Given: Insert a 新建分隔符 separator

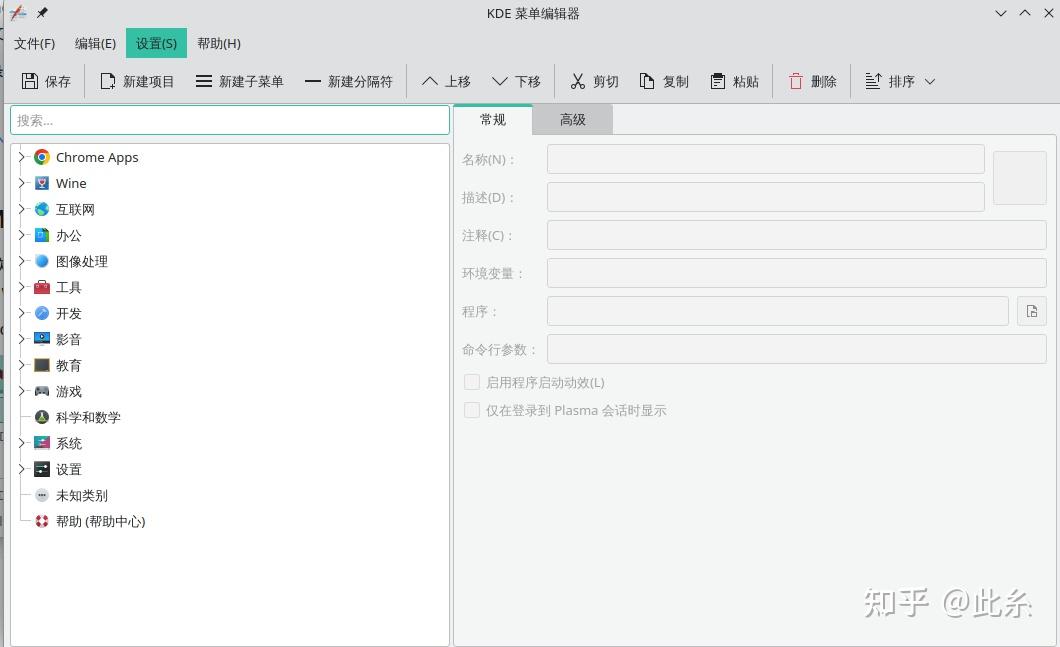Looking at the screenshot, I should [x=315, y=81].
